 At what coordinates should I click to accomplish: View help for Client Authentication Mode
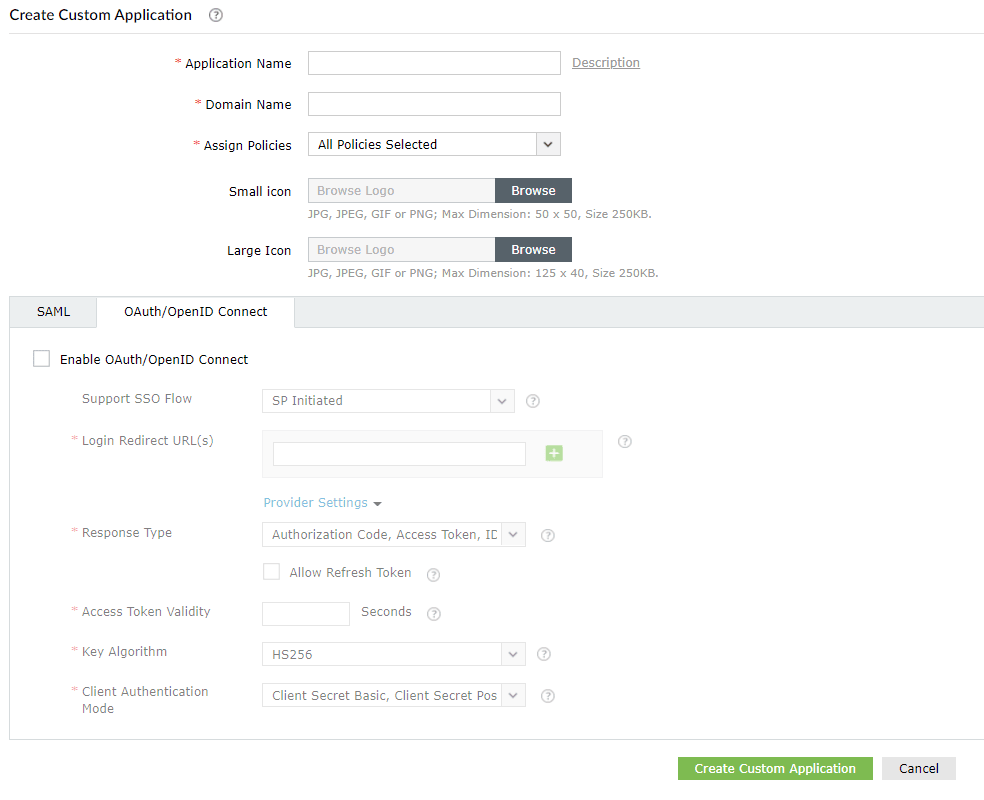[547, 695]
